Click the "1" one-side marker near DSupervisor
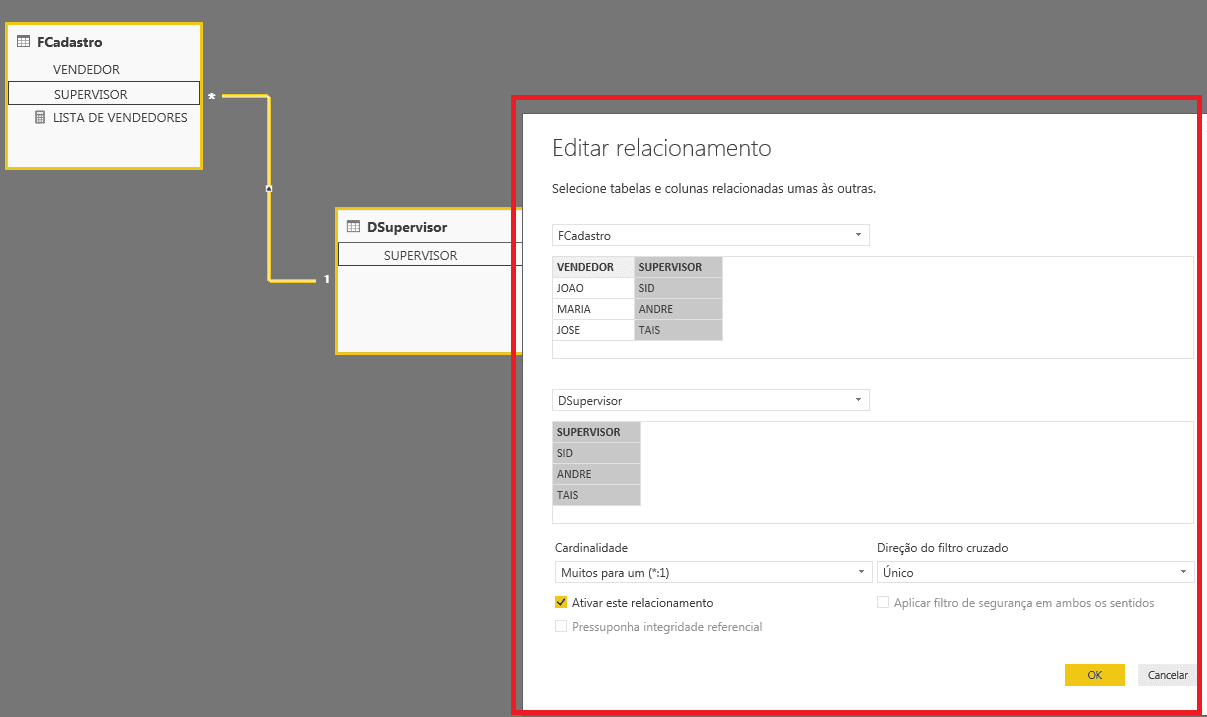The image size is (1207, 717). 326,280
